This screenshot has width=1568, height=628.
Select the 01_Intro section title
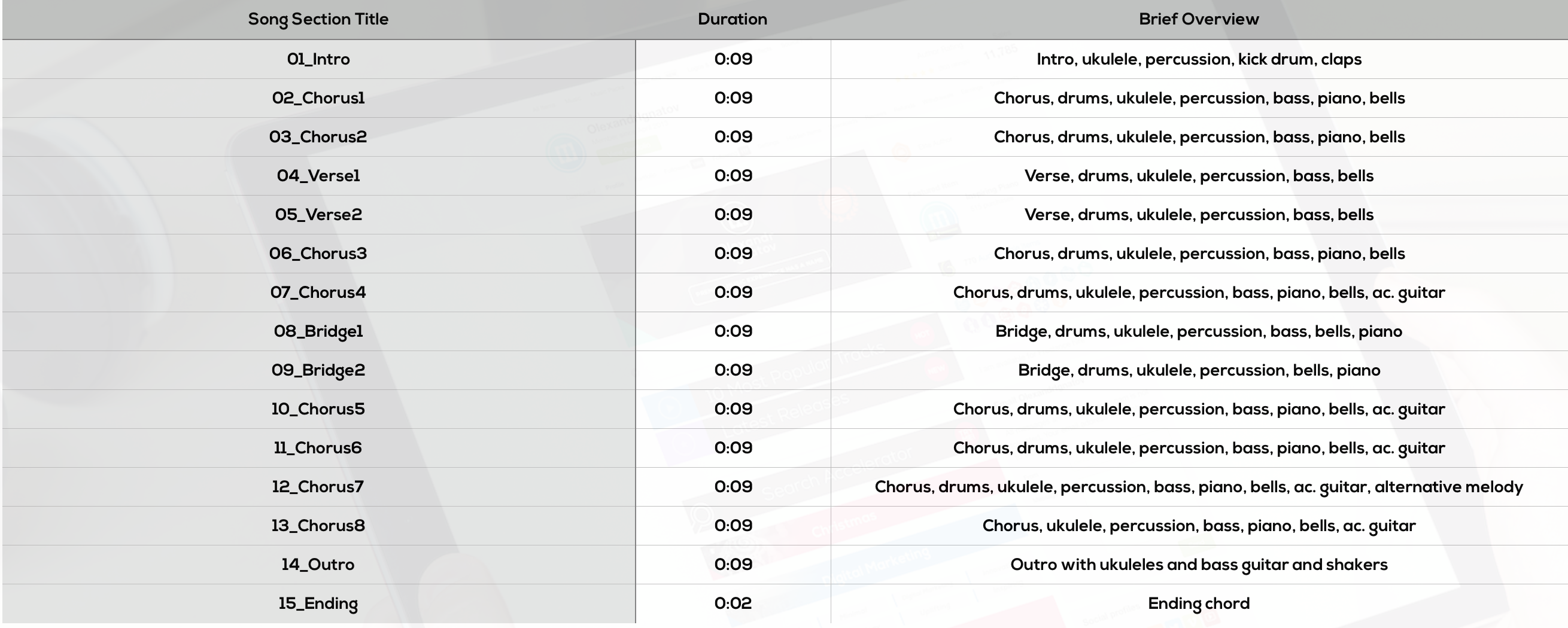pyautogui.click(x=318, y=59)
